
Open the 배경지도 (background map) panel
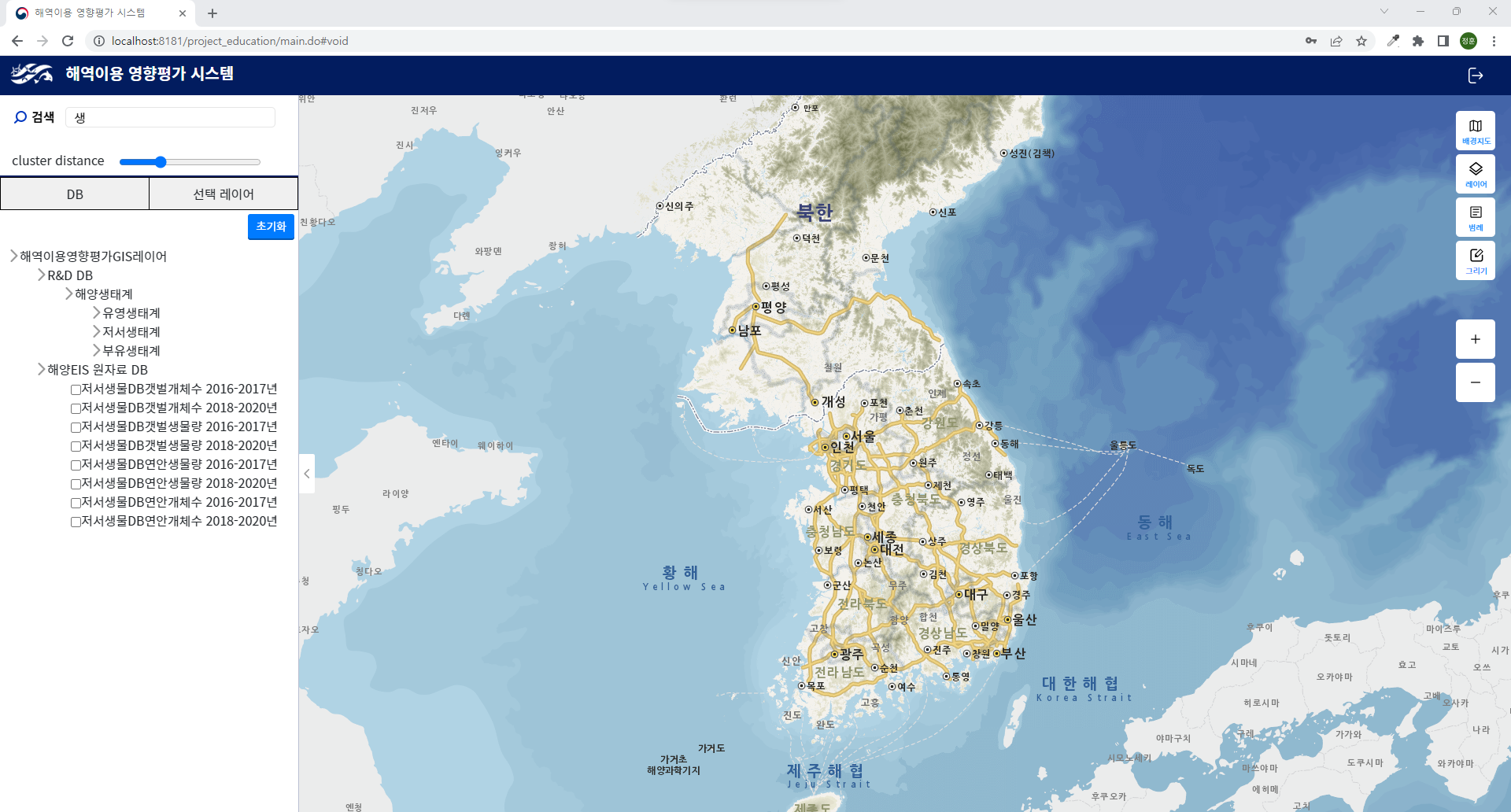tap(1475, 130)
